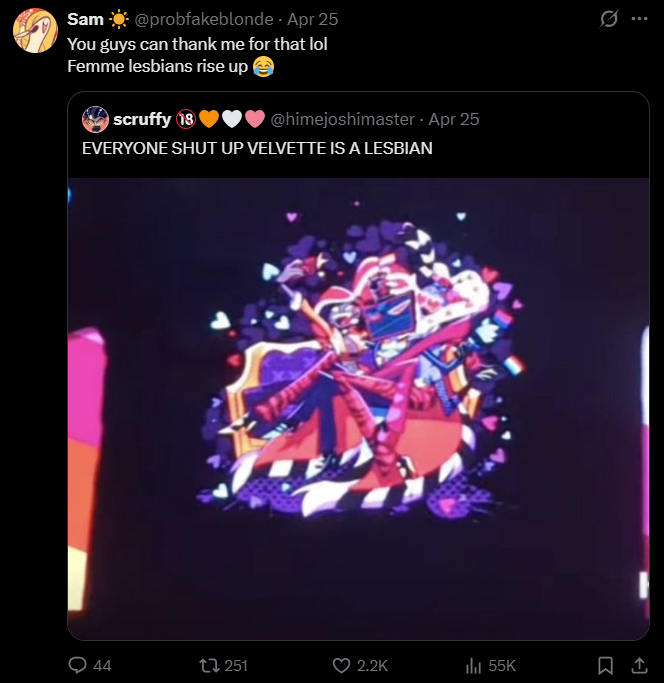Open quoted text EVERYONE SHUT UP VELVETTE
664x683 pixels.
tap(257, 148)
